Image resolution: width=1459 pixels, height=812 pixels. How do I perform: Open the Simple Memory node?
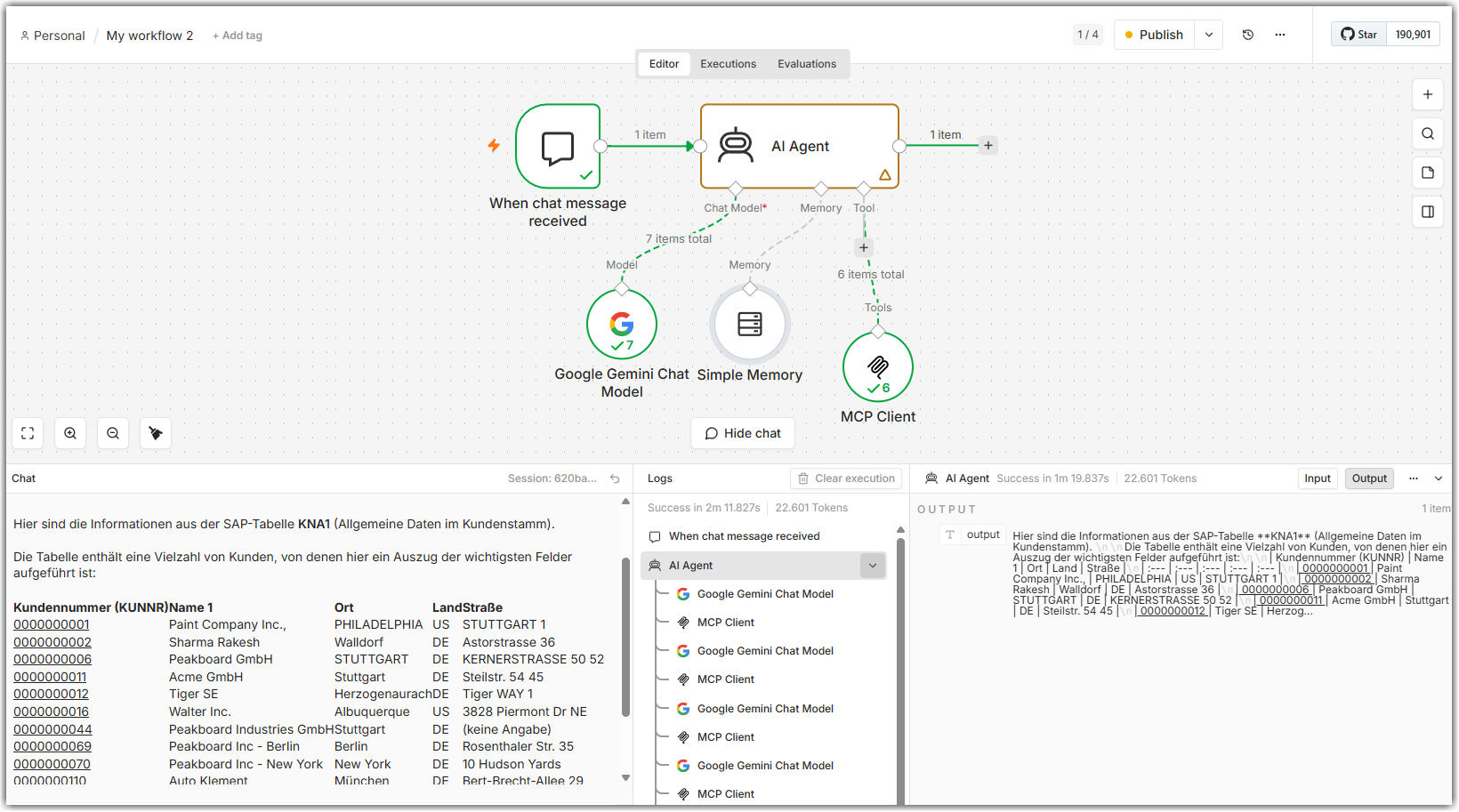tap(750, 325)
